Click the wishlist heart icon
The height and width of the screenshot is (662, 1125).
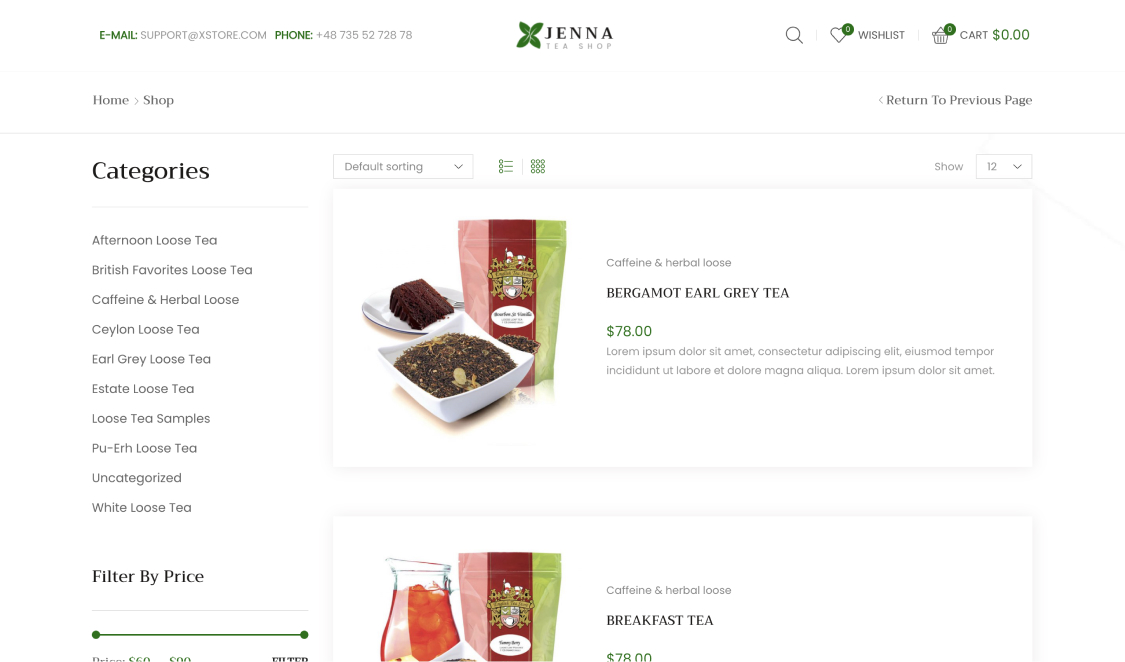click(x=837, y=35)
